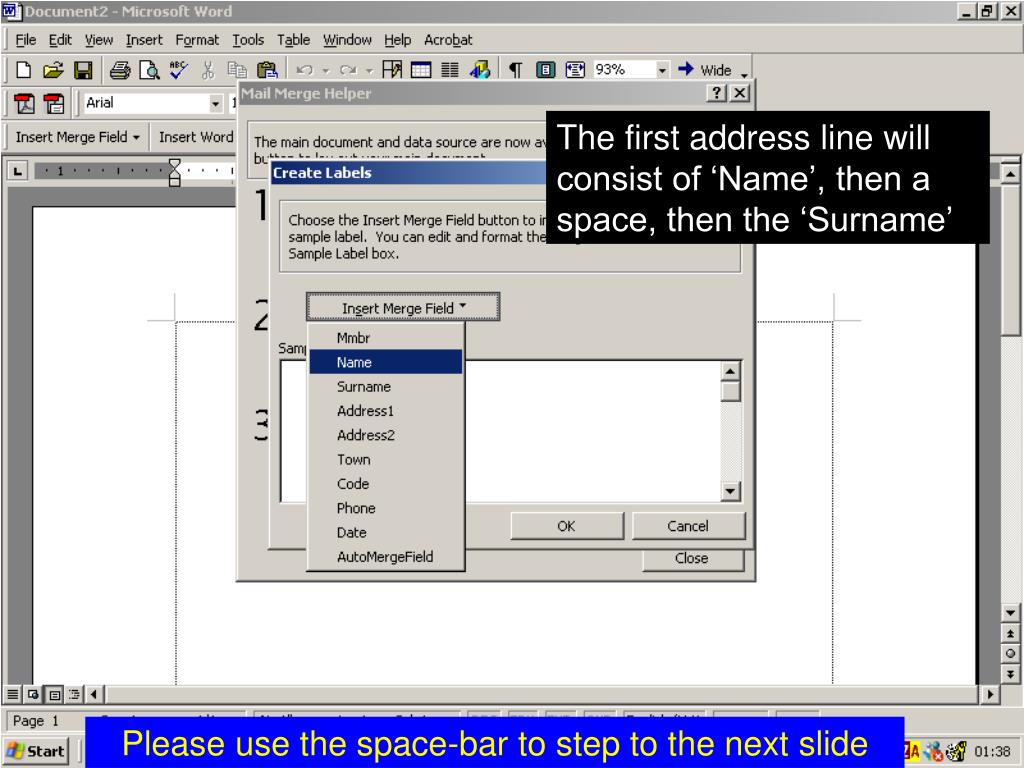Open the View menu
This screenshot has height=768, width=1024.
pos(99,40)
